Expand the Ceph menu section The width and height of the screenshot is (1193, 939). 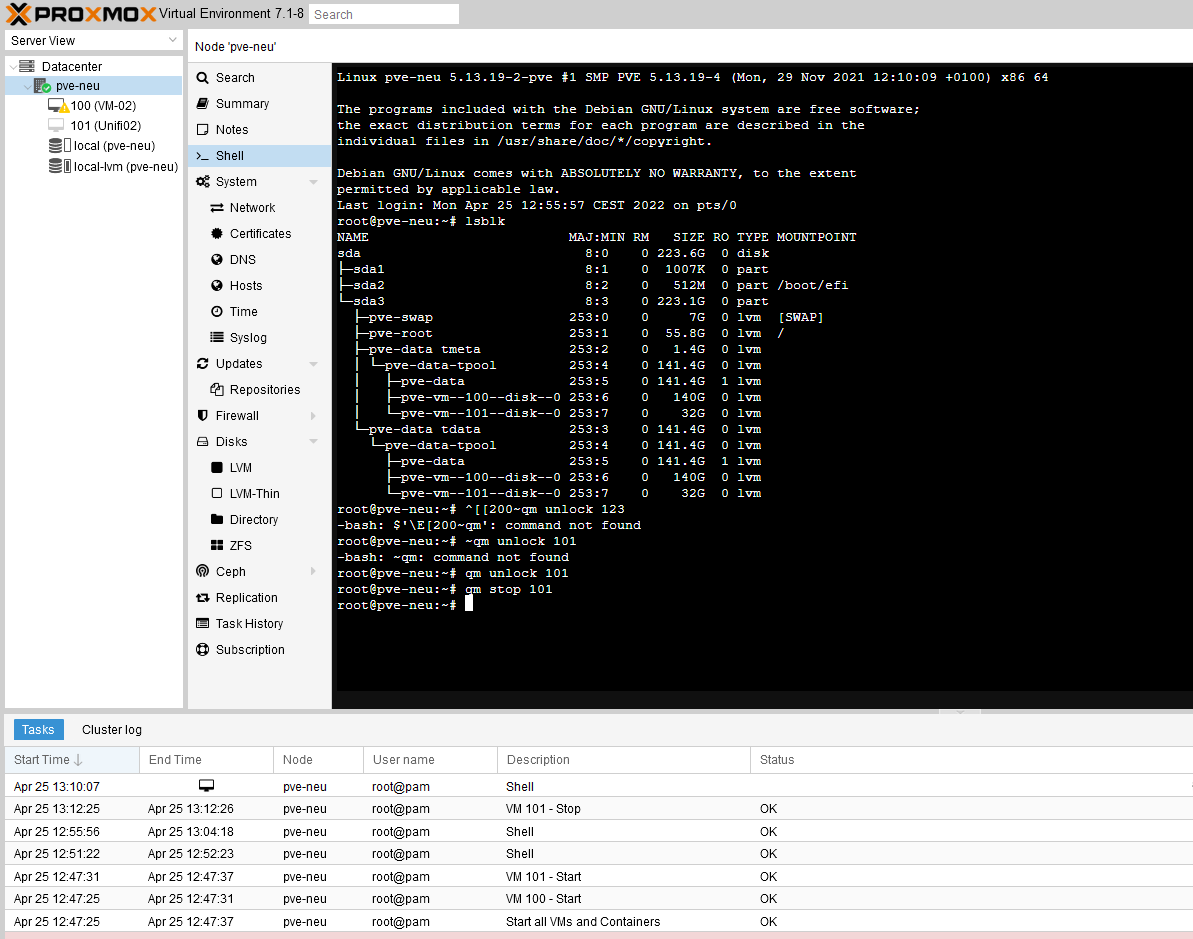pyautogui.click(x=313, y=571)
